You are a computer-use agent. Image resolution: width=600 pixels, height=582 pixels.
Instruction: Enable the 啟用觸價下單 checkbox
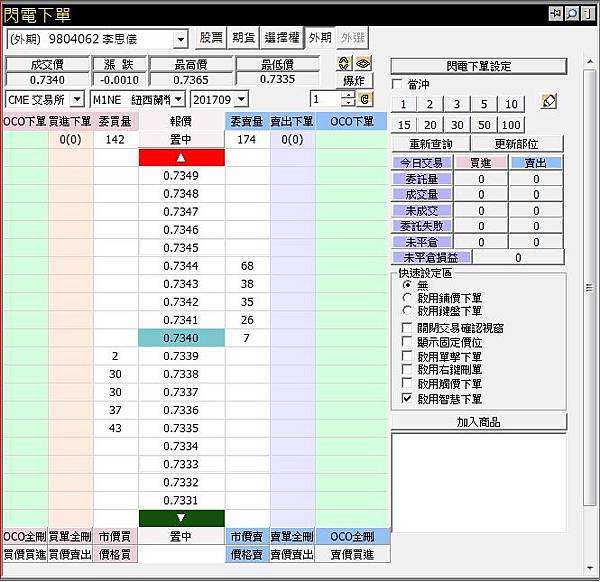tap(407, 384)
